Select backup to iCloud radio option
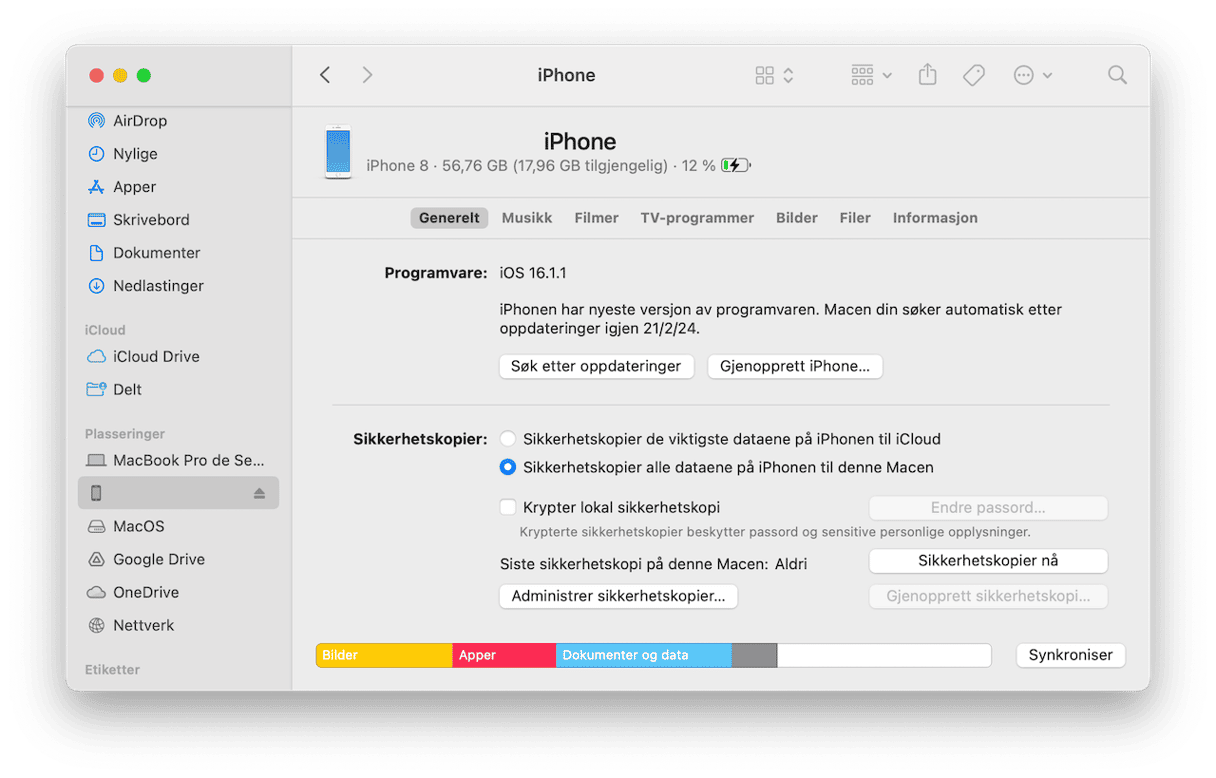The image size is (1216, 778). point(508,439)
